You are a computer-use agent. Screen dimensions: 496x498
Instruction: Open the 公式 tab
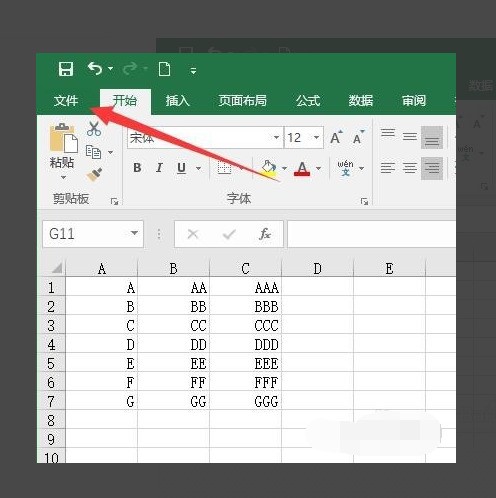point(308,100)
